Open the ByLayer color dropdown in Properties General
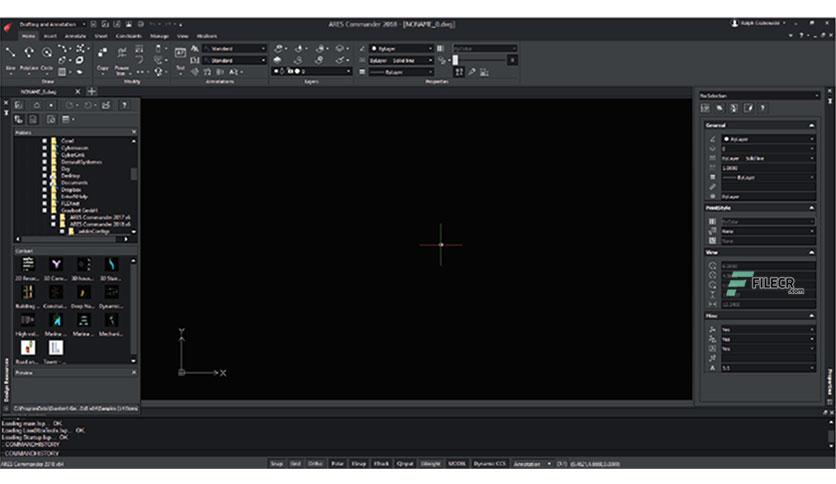This screenshot has height=484, width=836. [768, 139]
